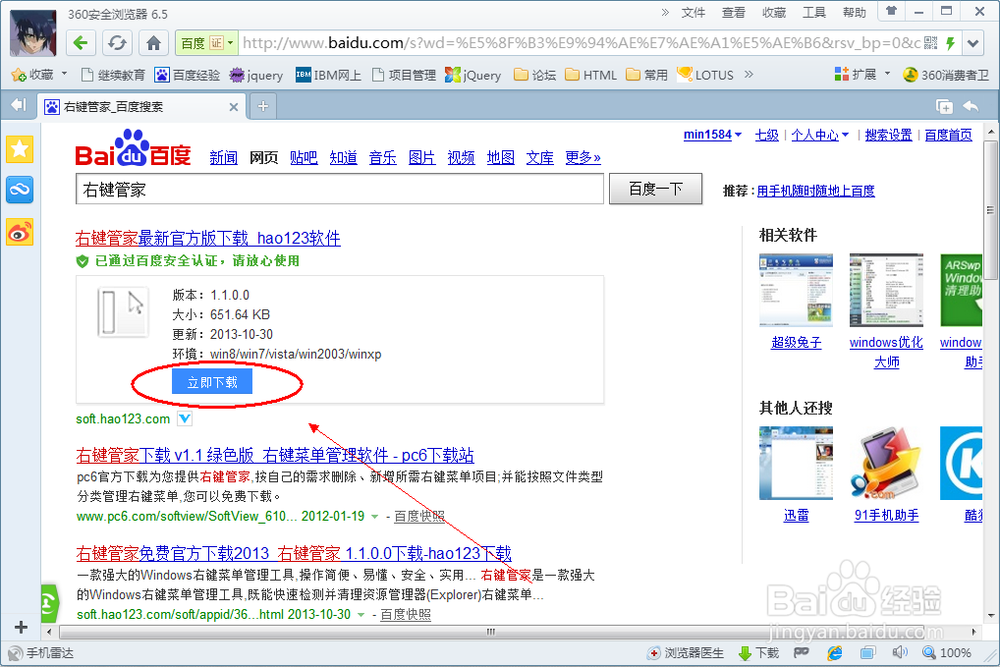Open 百度快照 for the pc6 result
The image size is (1000, 667).
pos(419,517)
